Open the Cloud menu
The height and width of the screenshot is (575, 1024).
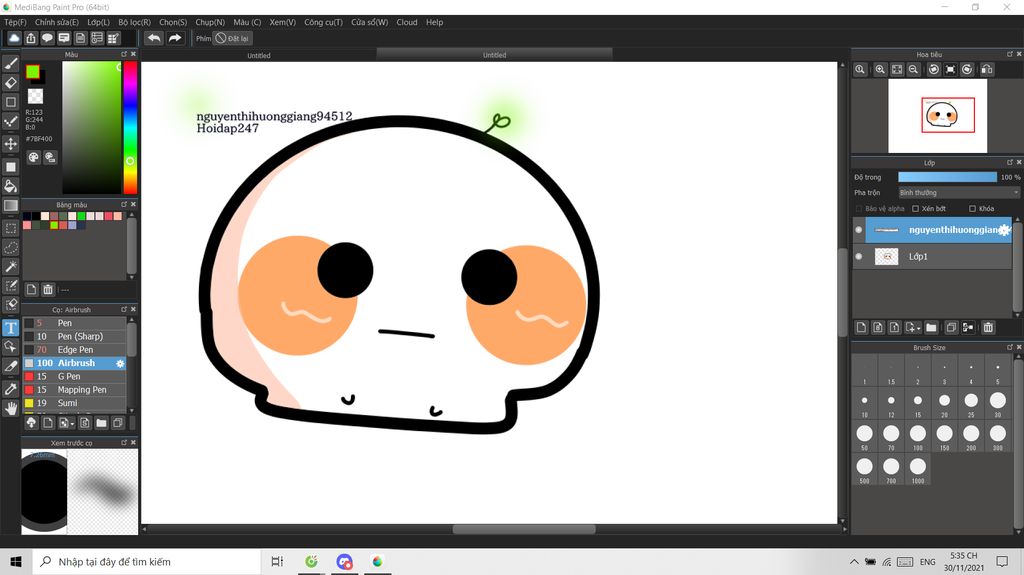click(407, 22)
